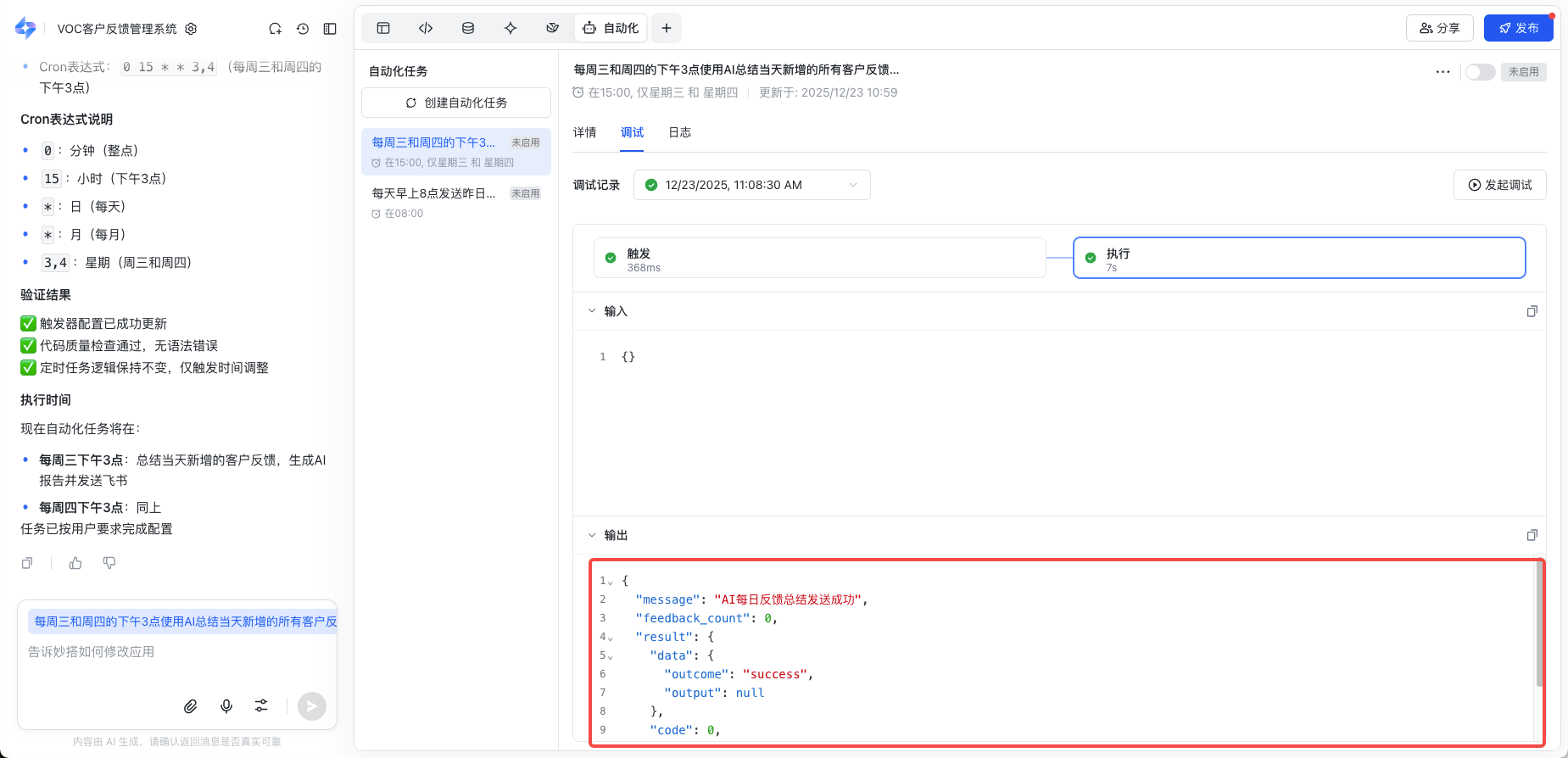Collapse the 输入 section

click(592, 311)
